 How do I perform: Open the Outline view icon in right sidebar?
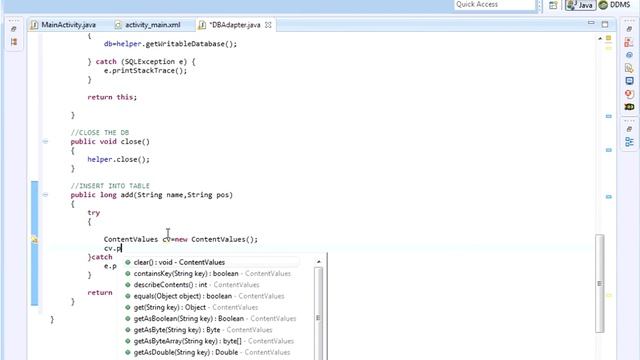point(629,142)
